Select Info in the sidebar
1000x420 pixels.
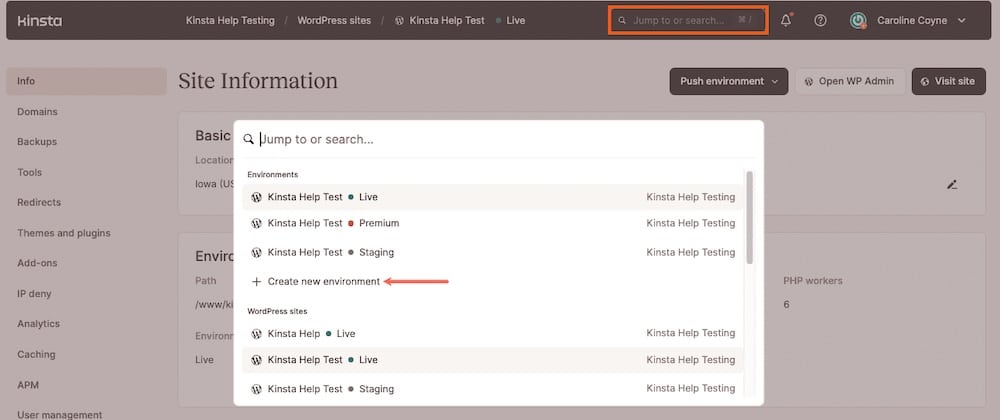(86, 81)
